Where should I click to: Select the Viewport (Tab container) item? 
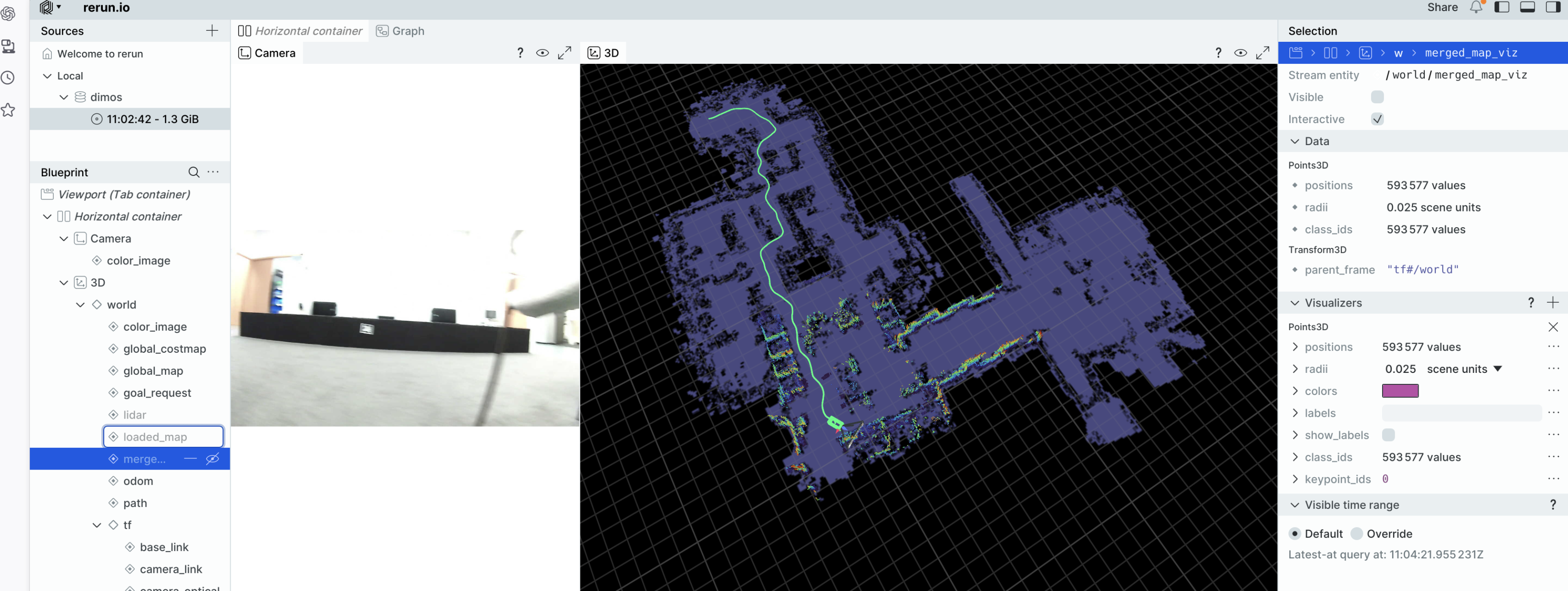click(x=124, y=194)
